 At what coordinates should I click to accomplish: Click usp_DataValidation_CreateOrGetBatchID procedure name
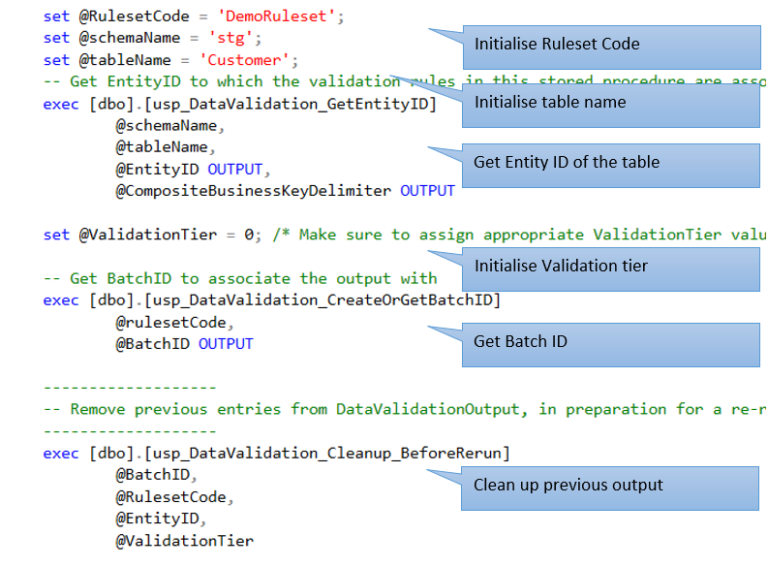322,300
